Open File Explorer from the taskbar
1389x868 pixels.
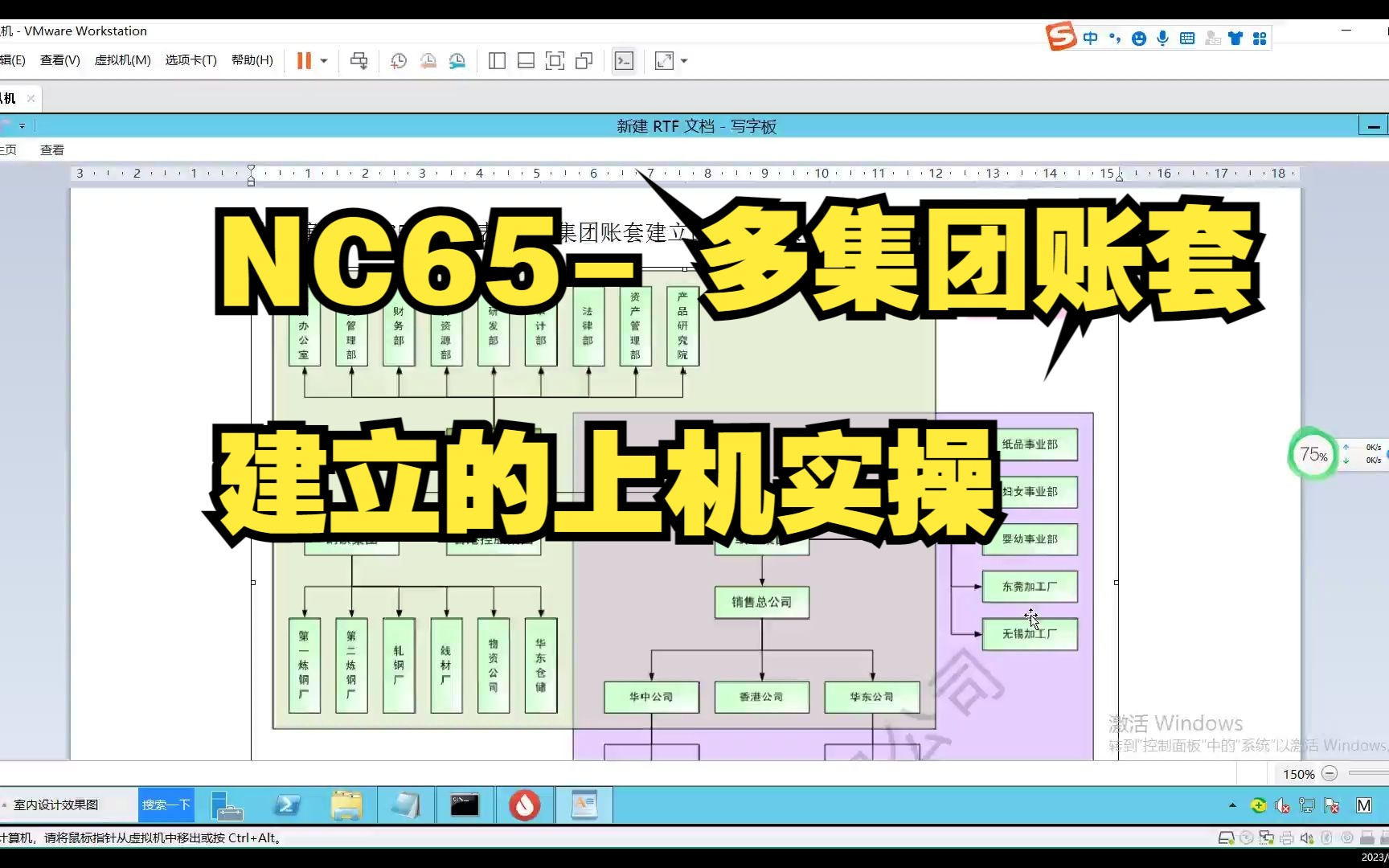(x=346, y=805)
